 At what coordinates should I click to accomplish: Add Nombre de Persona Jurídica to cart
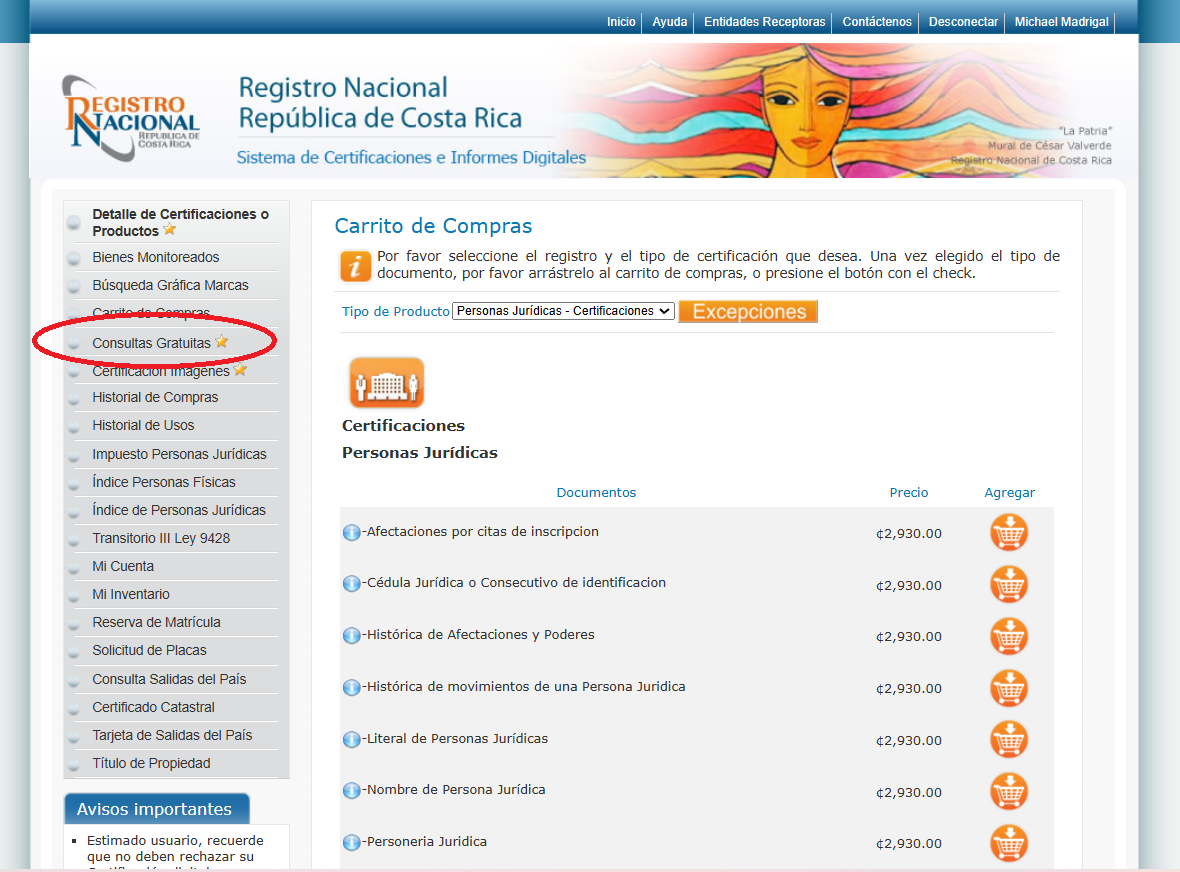[1008, 791]
